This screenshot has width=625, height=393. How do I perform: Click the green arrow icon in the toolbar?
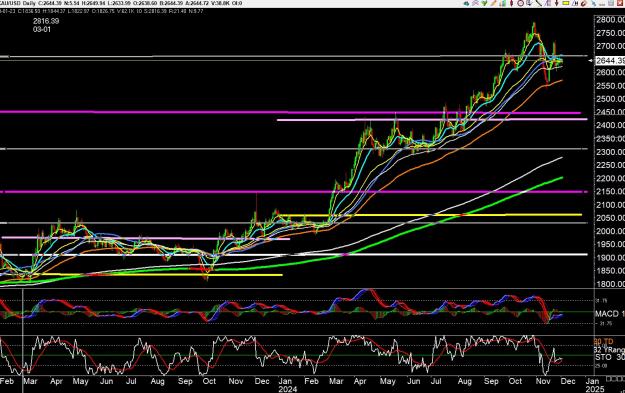484,3
